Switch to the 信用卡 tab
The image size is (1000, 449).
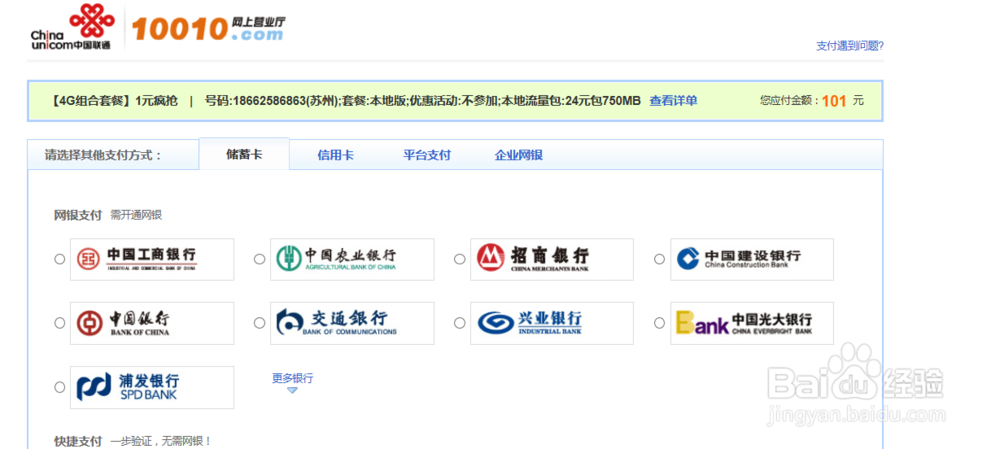335,155
